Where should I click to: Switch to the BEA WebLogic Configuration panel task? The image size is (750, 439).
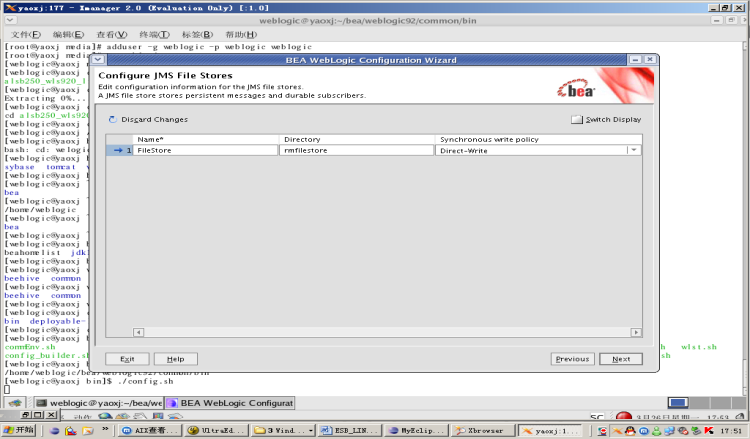point(230,403)
